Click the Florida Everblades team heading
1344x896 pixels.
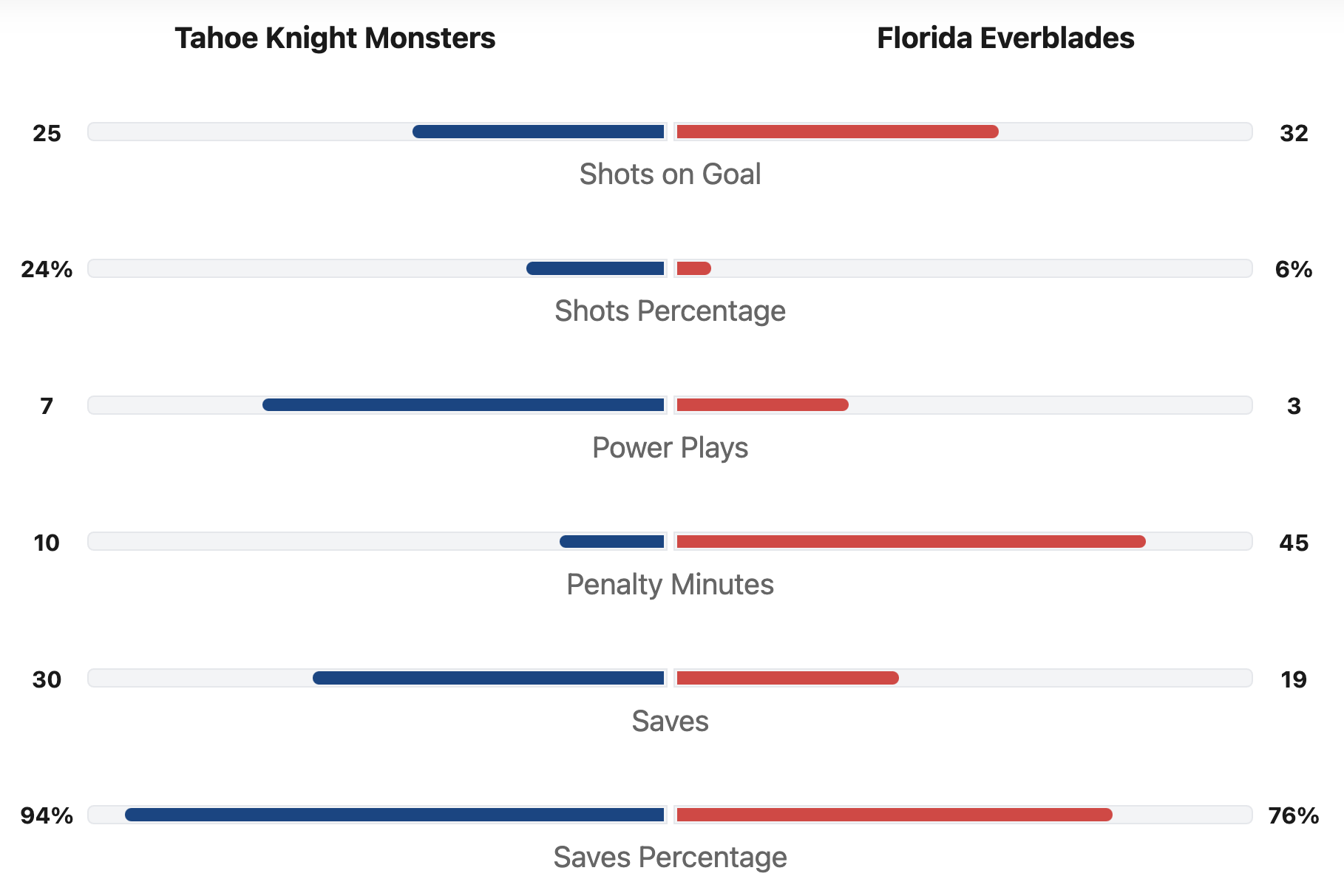click(x=1005, y=38)
